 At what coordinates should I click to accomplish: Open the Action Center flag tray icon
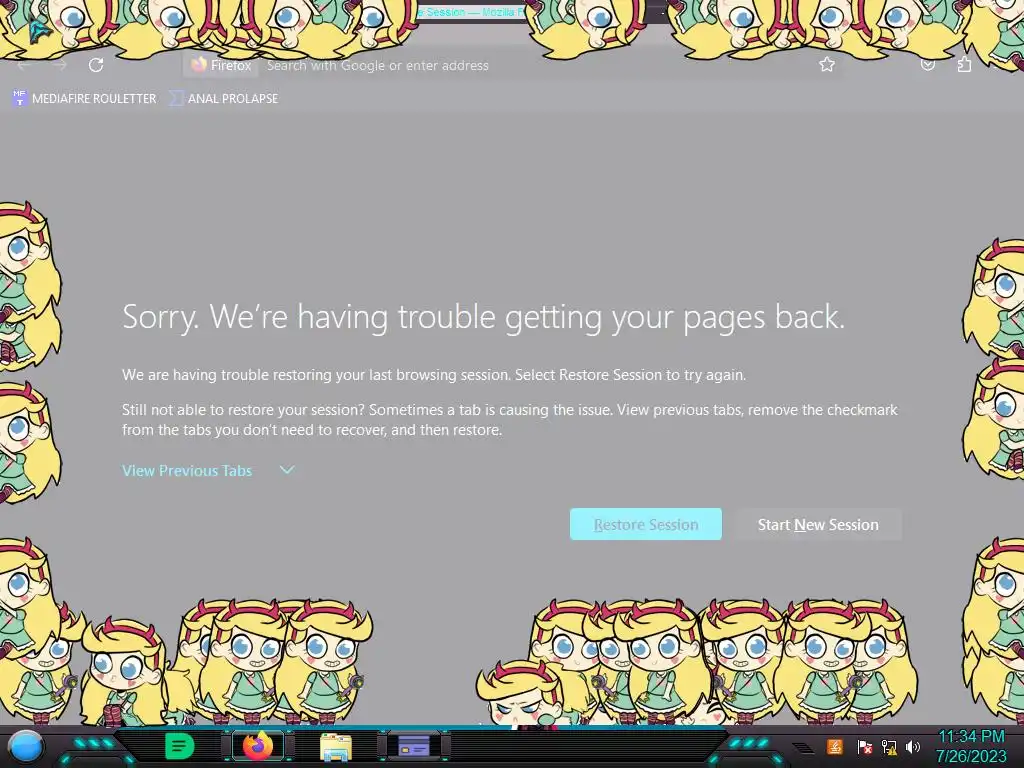(864, 746)
